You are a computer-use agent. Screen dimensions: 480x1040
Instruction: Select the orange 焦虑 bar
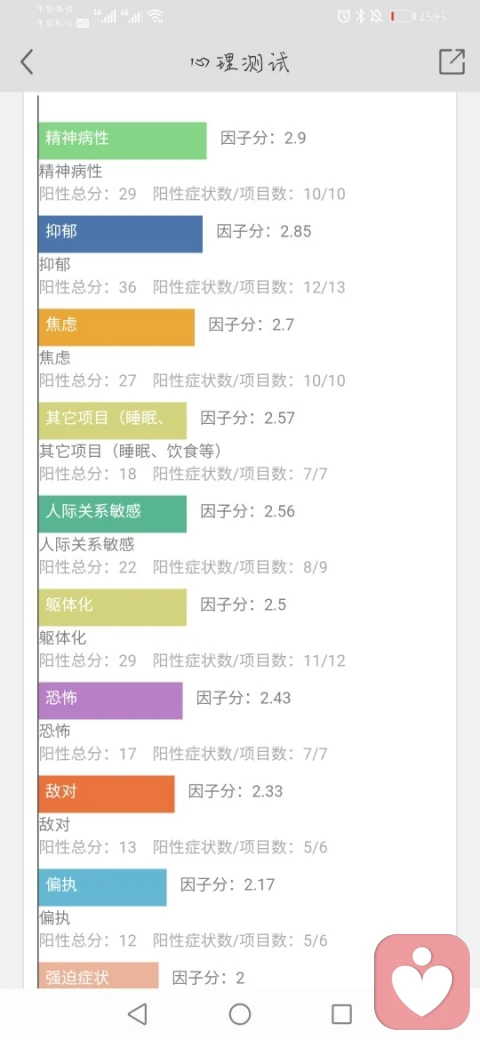(116, 327)
